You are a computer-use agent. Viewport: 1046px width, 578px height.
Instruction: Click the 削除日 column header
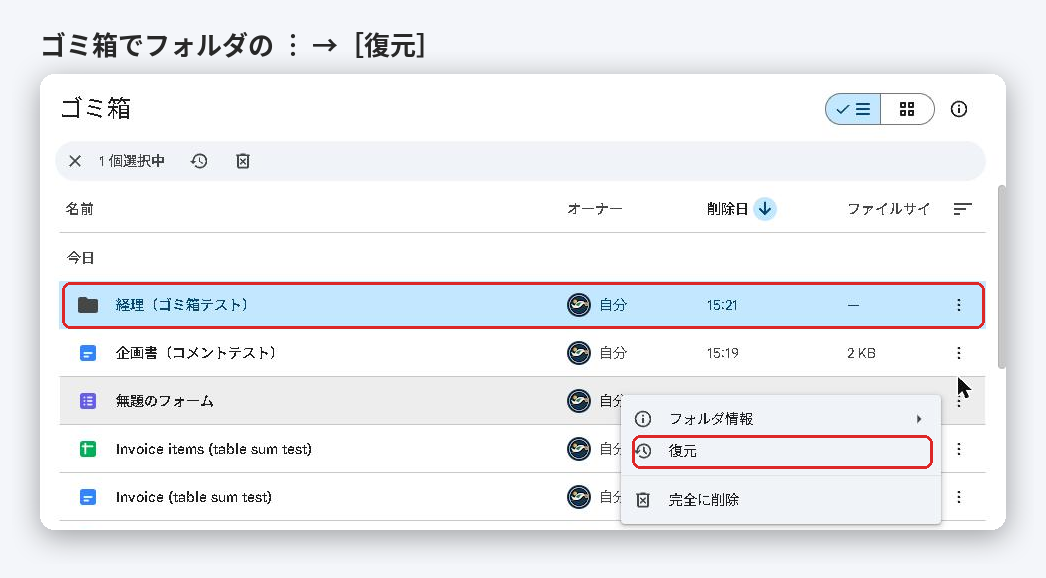[x=727, y=209]
